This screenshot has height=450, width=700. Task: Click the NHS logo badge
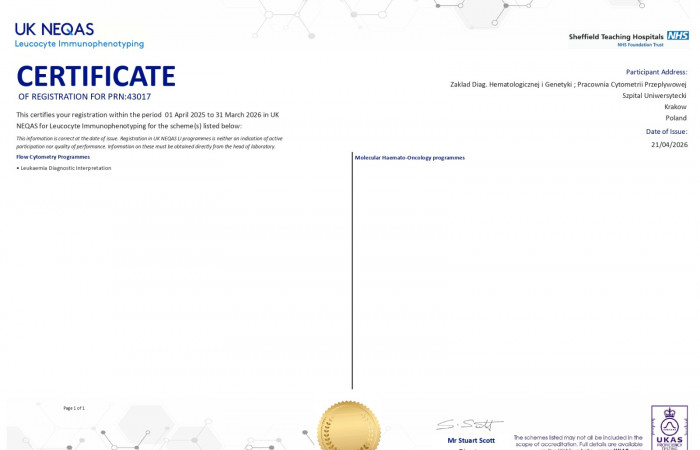tap(677, 36)
